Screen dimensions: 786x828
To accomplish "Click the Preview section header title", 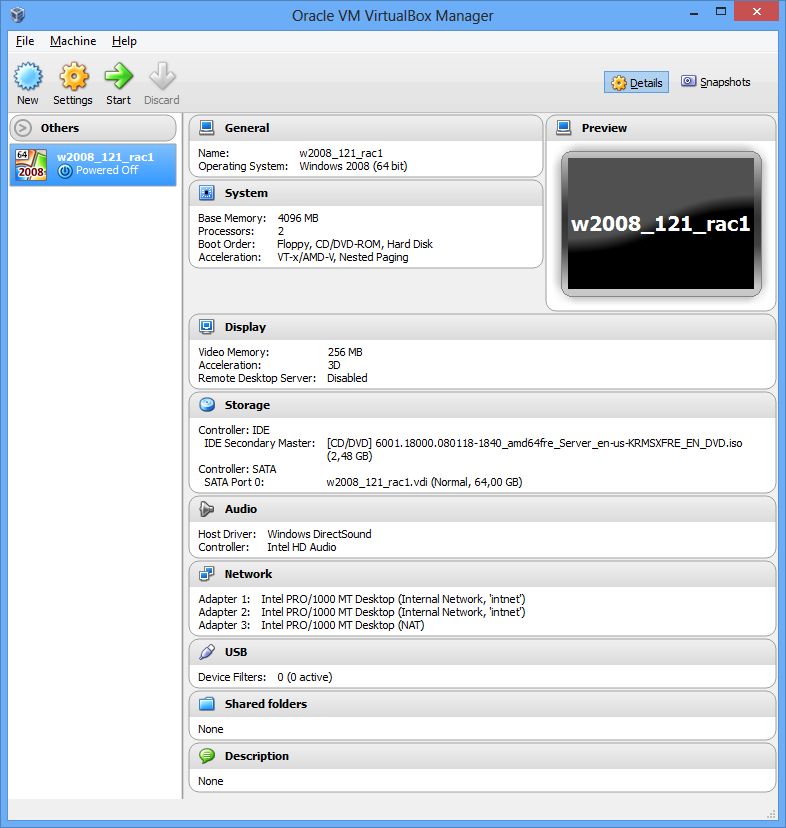I will 604,128.
